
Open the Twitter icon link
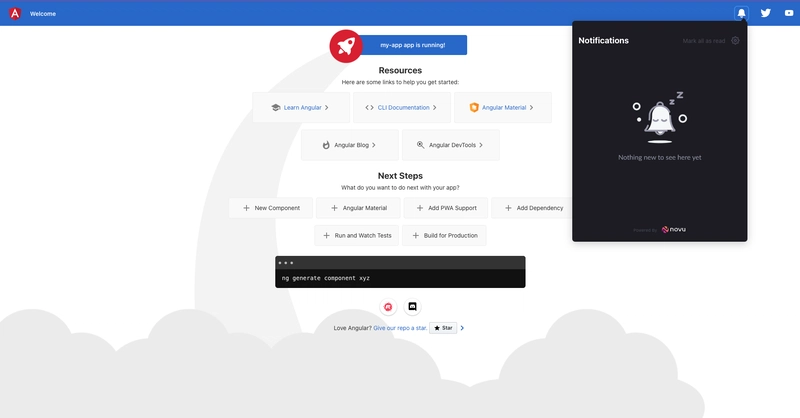coord(766,13)
